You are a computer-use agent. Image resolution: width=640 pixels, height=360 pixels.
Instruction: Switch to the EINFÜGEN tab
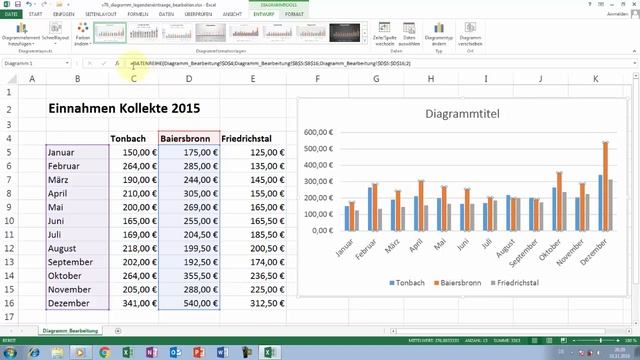pyautogui.click(x=64, y=14)
